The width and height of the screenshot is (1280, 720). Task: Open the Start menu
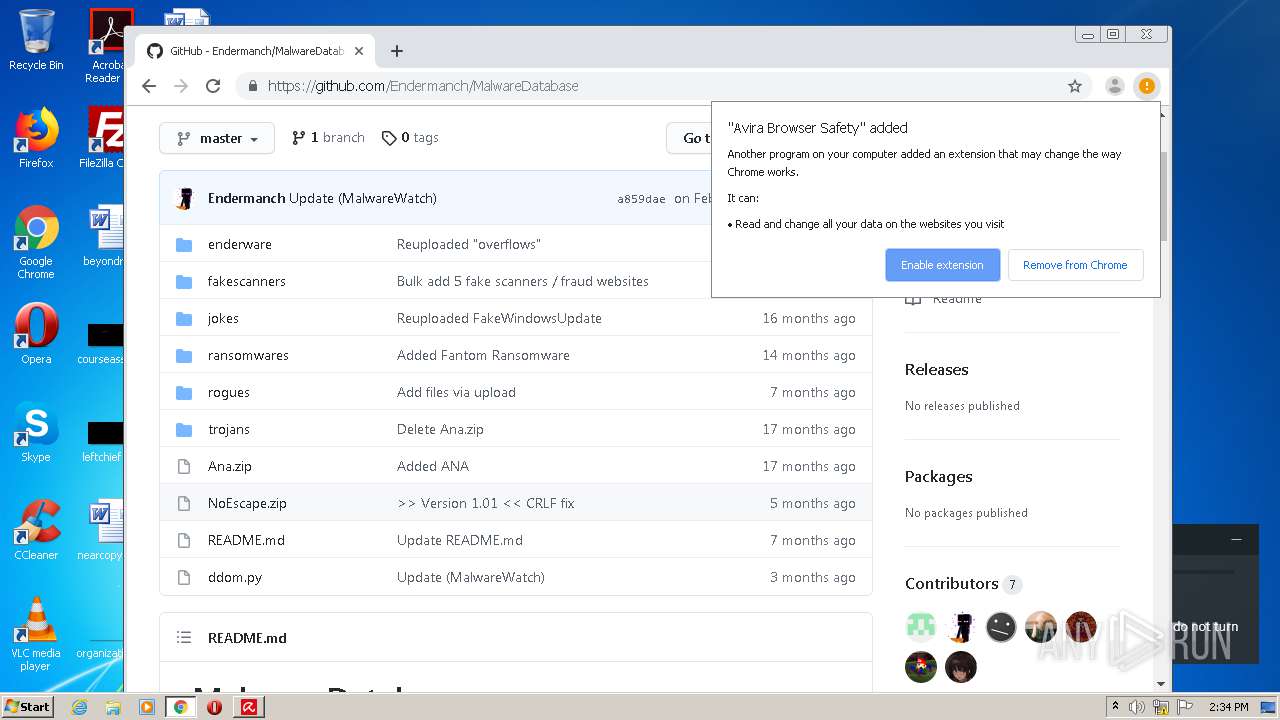pyautogui.click(x=27, y=707)
